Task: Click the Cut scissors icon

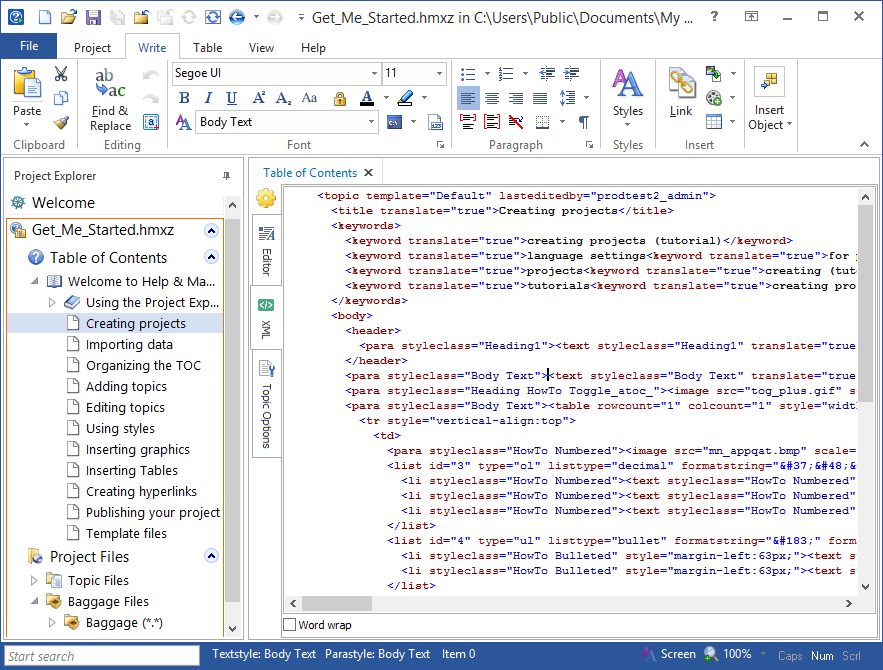Action: click(61, 74)
